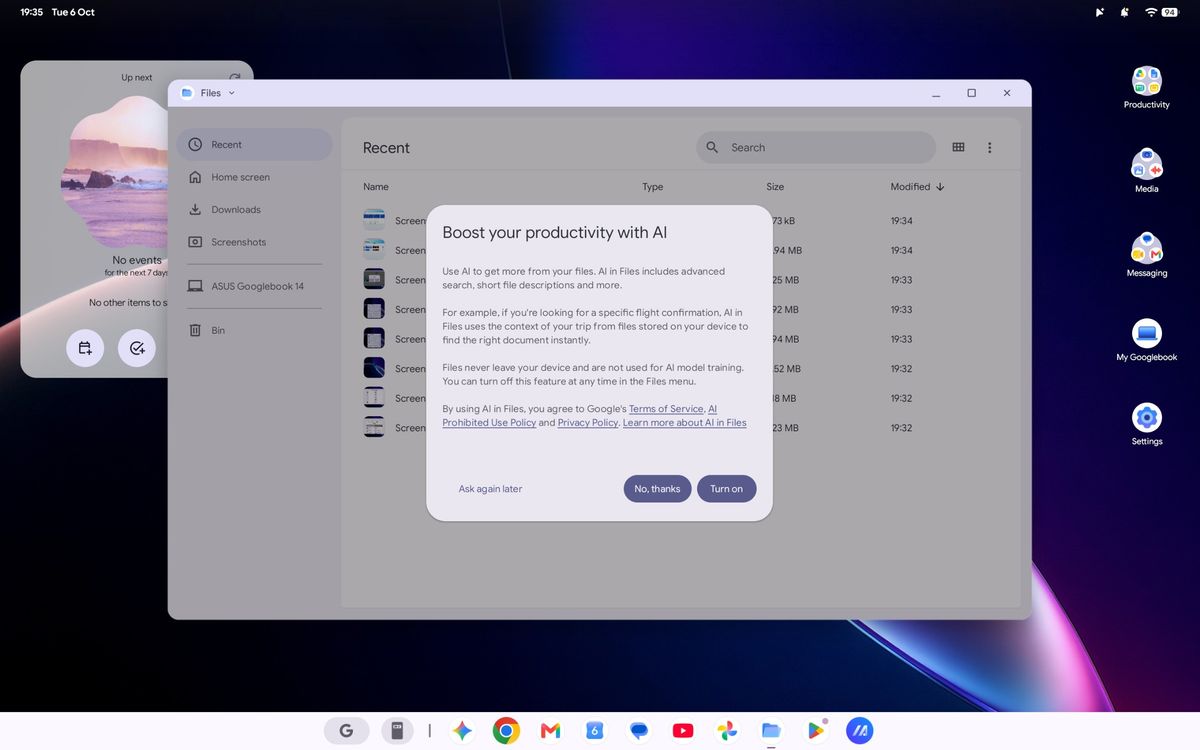Open Google Calendar in the taskbar

594,731
